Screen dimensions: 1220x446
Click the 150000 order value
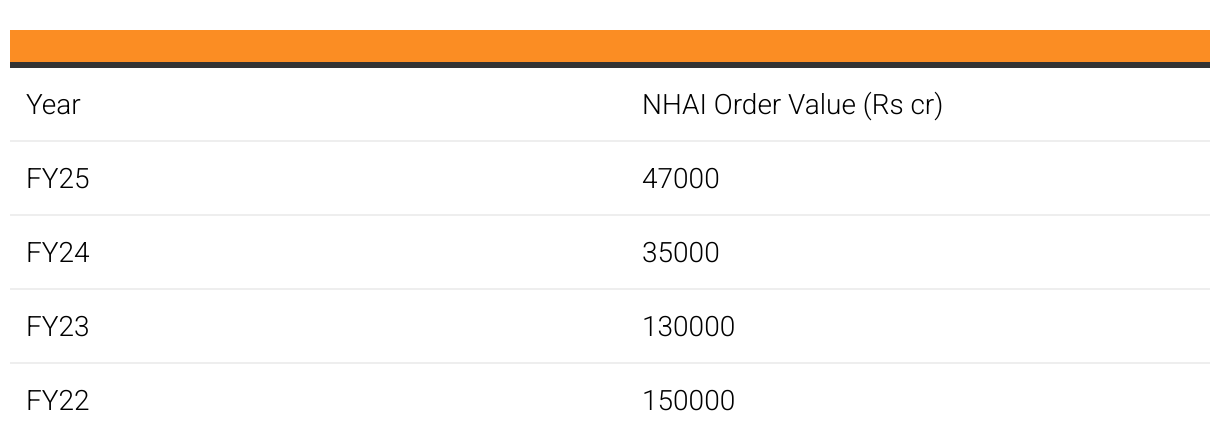pos(687,401)
